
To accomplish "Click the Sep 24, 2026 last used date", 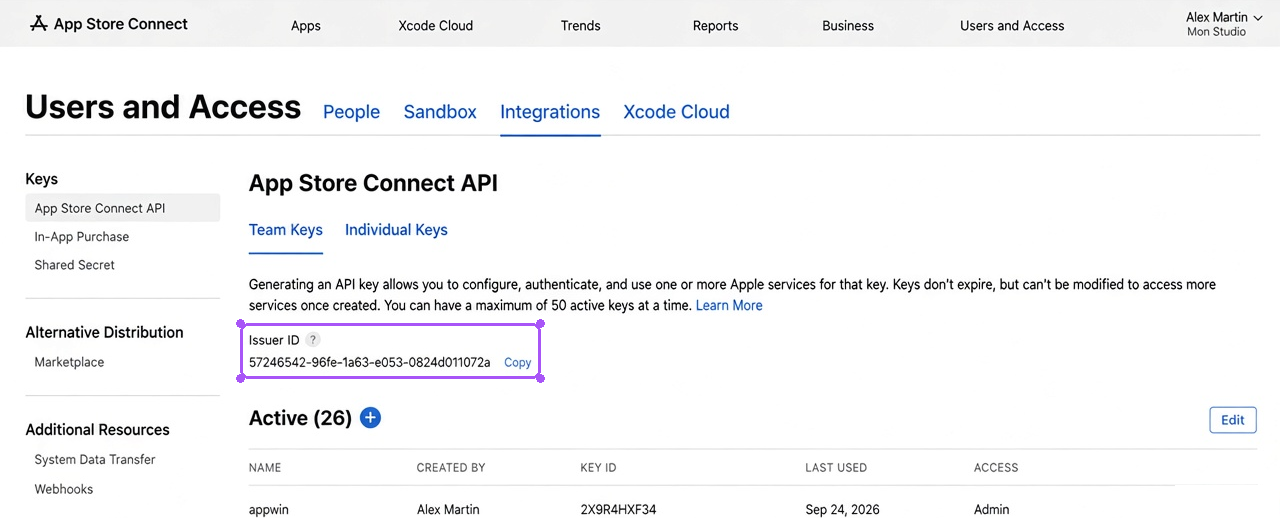I will (x=842, y=510).
